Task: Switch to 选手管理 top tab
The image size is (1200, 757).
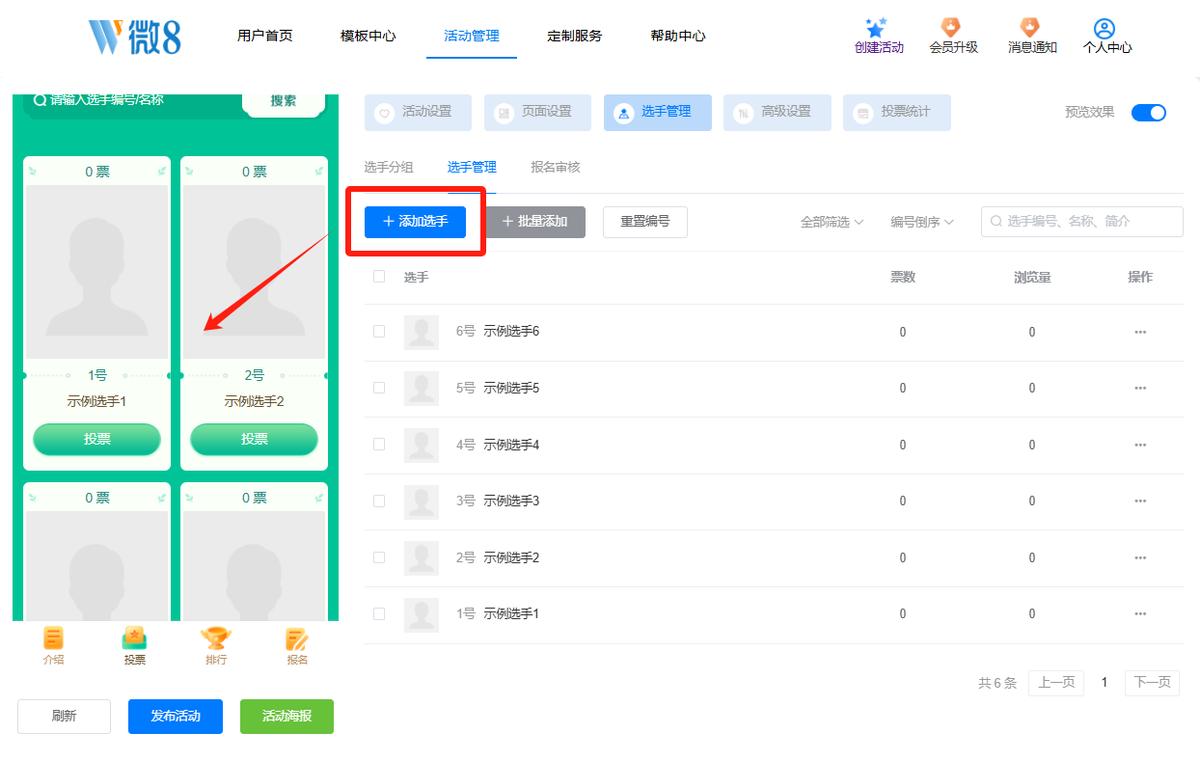Action: (657, 112)
